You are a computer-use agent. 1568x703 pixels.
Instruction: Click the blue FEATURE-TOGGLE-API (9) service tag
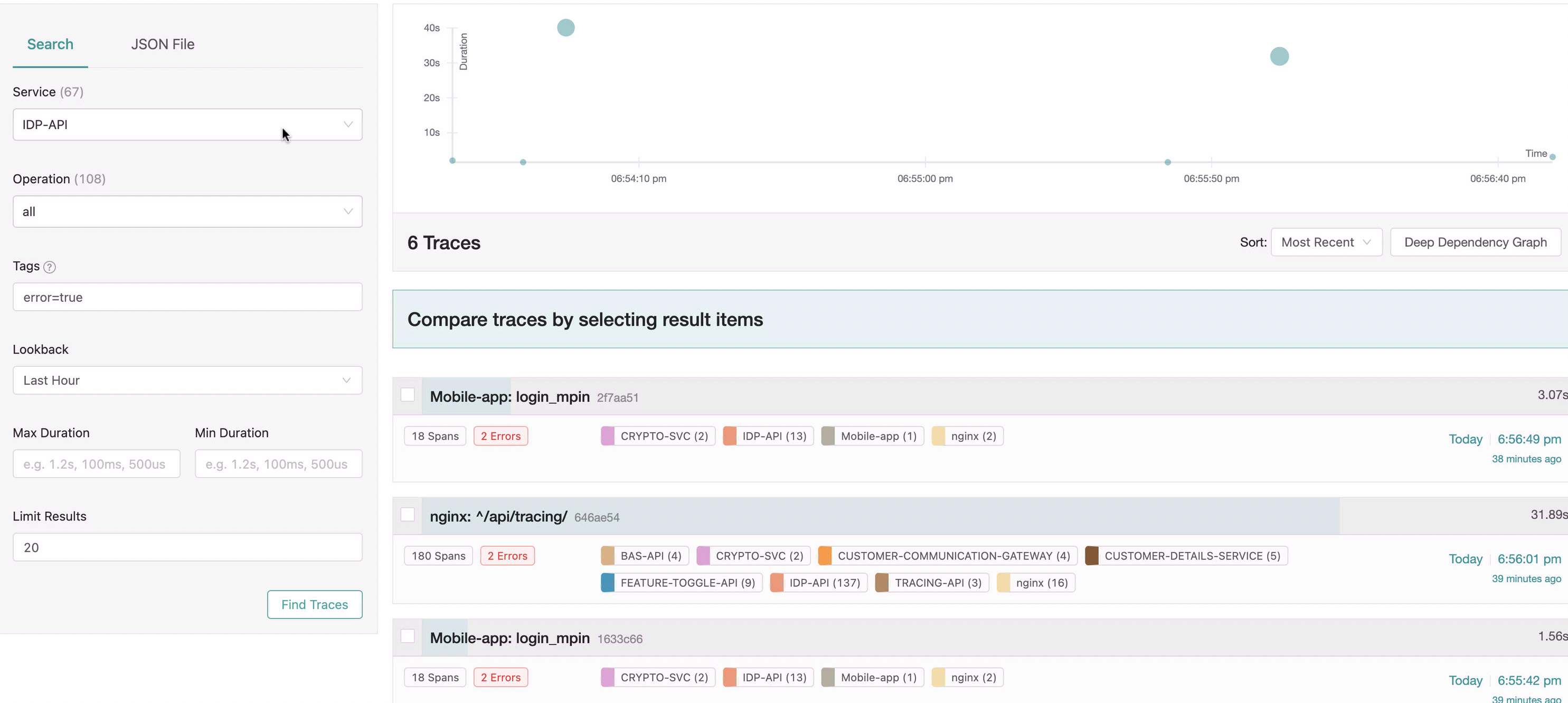point(681,583)
